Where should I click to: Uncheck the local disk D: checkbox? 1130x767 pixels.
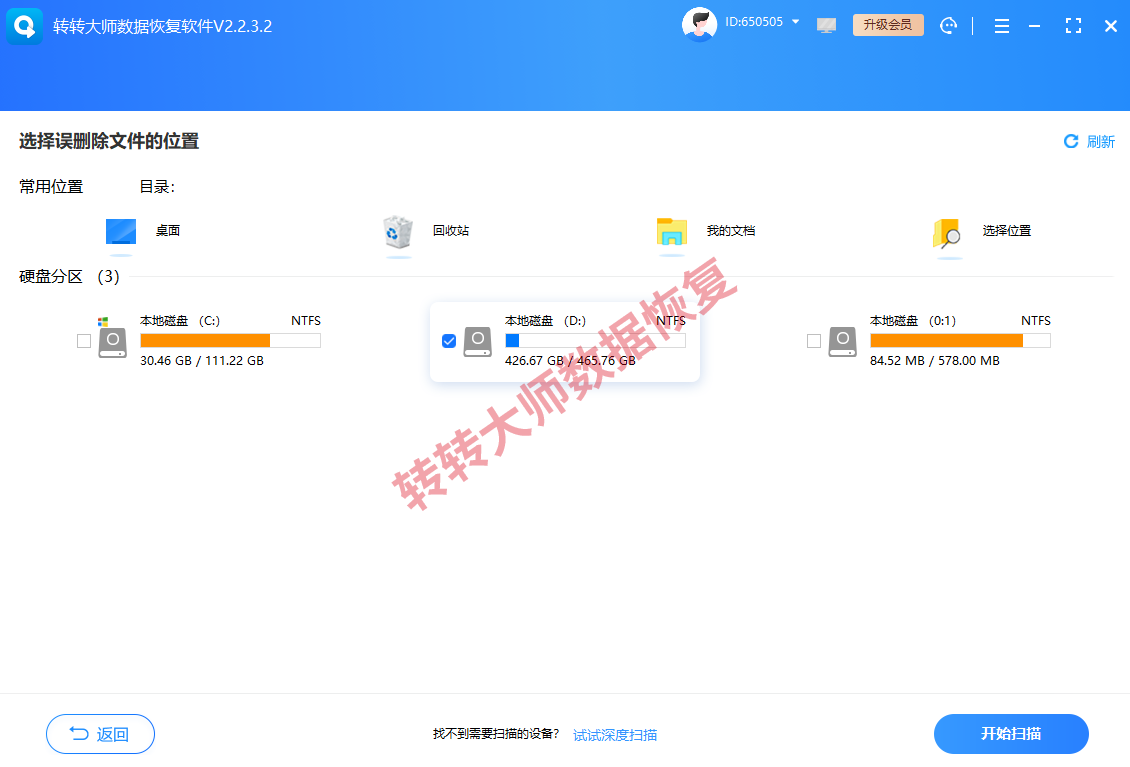pos(448,341)
